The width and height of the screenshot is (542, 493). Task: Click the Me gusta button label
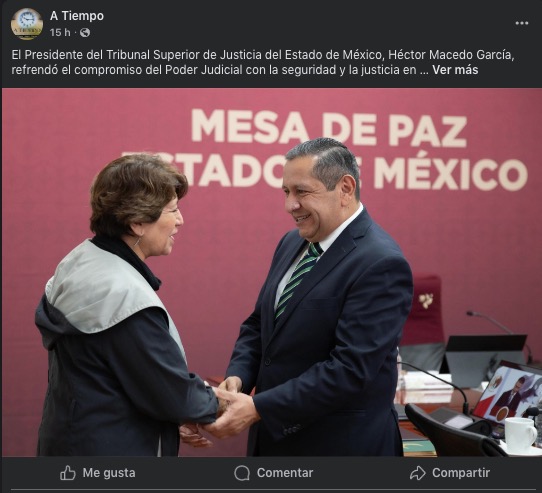pos(109,473)
